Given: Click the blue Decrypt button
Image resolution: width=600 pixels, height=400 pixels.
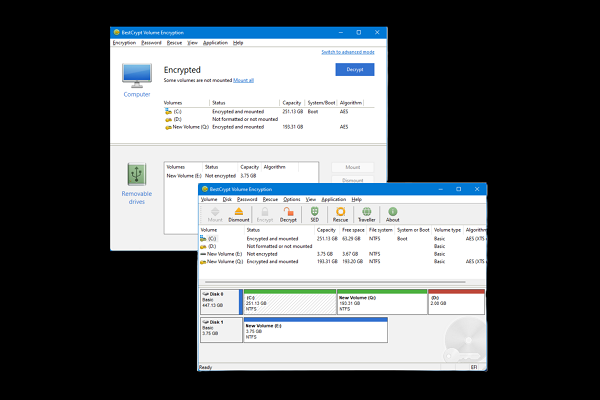Looking at the screenshot, I should pos(354,70).
